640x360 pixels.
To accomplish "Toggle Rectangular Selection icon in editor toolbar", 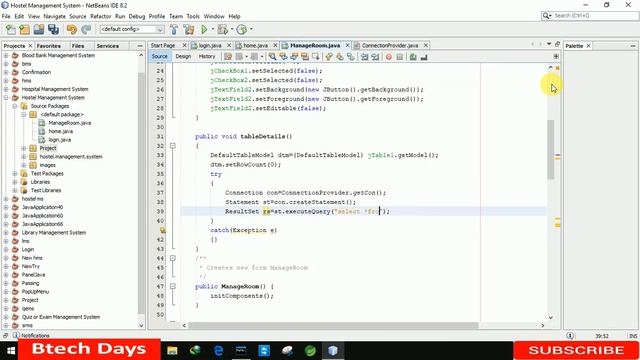I will pyautogui.click(x=316, y=57).
